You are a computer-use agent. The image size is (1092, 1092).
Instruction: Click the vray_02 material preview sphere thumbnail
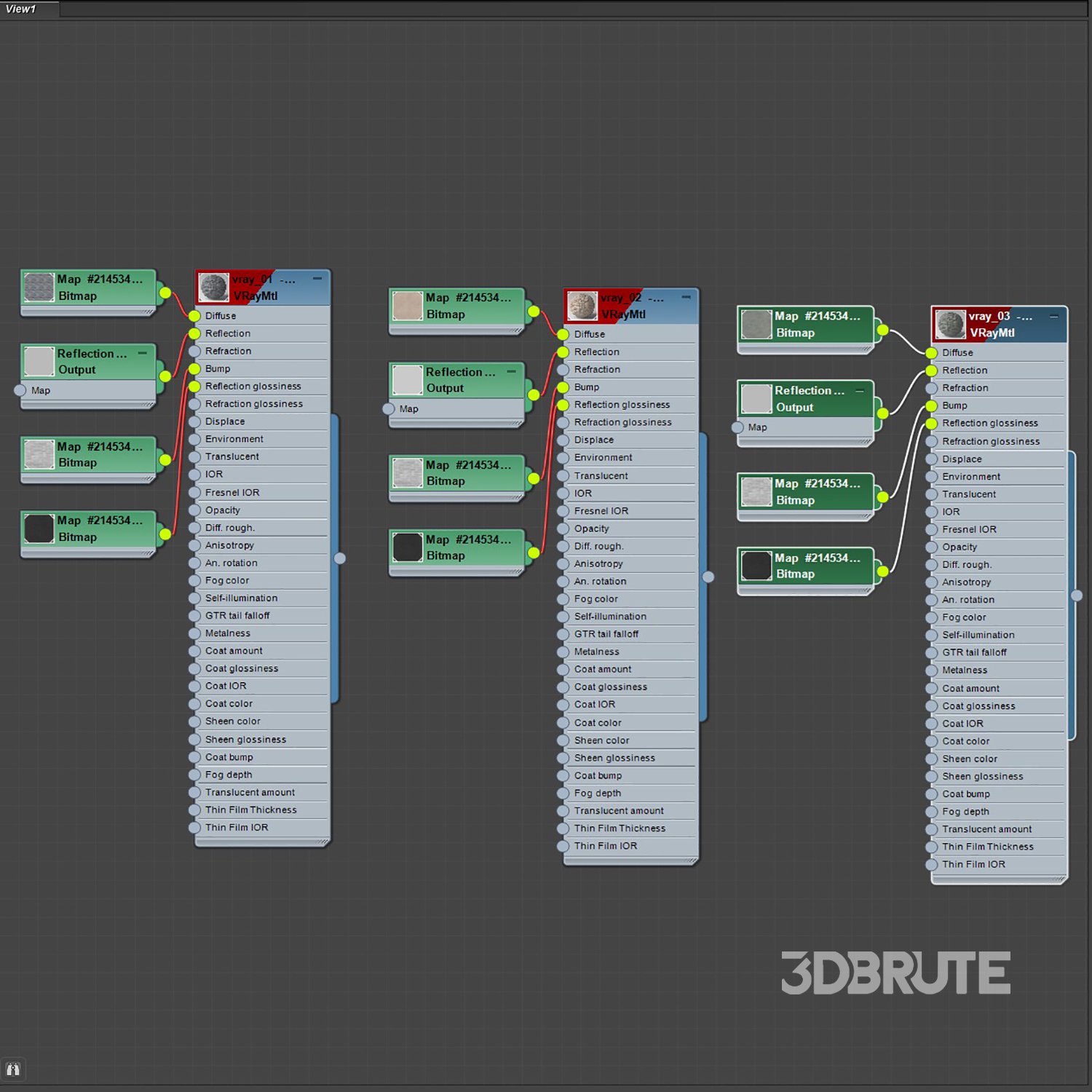click(x=582, y=306)
